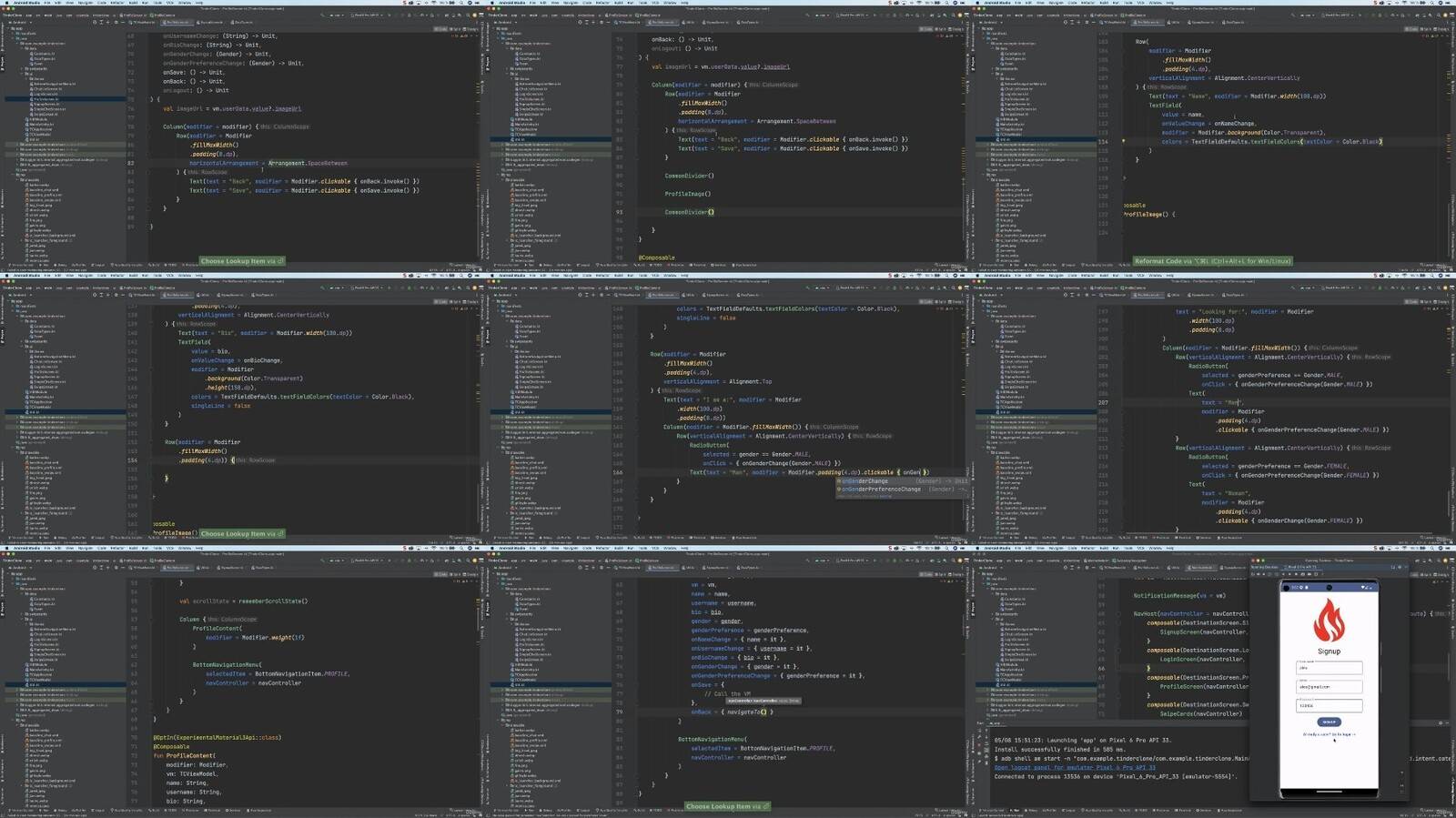This screenshot has width=1456, height=818.
Task: Select Code view mode in the Reformat Code editor
Action: tap(1412, 29)
